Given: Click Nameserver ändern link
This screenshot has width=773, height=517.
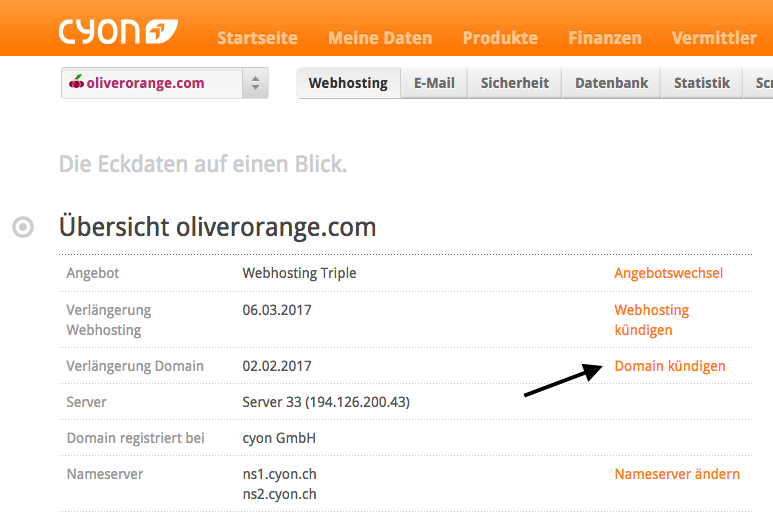Looking at the screenshot, I should click(677, 474).
